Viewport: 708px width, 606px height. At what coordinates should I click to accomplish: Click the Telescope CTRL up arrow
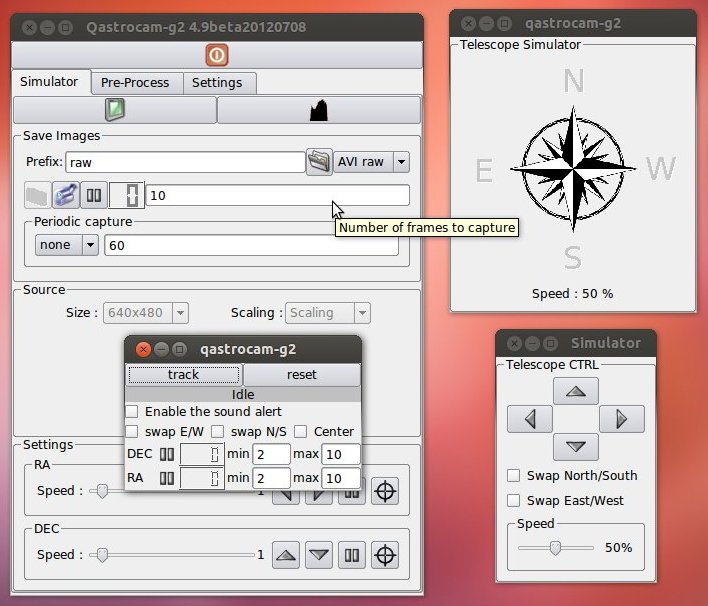[x=576, y=391]
